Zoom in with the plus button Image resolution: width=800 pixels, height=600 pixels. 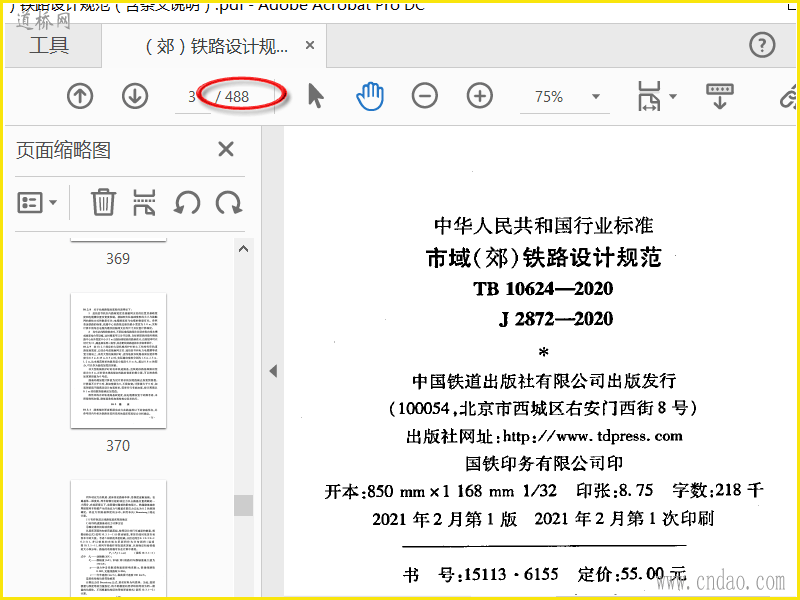coord(480,96)
